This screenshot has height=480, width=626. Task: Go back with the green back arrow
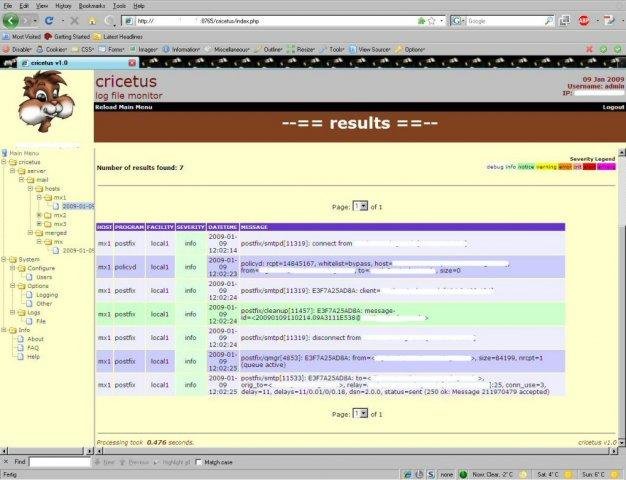[11, 20]
